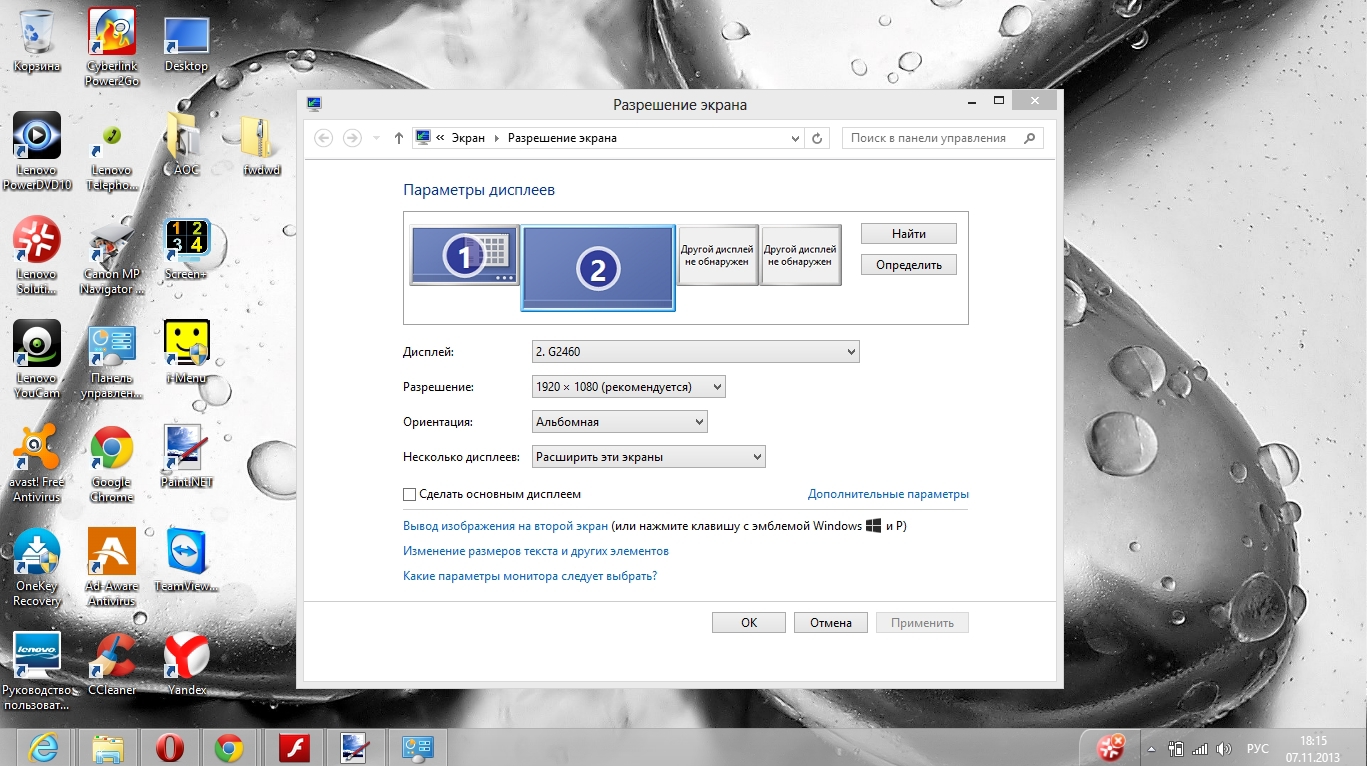
Task: Open Какие параметры монитора следует выбрать link
Action: (530, 576)
